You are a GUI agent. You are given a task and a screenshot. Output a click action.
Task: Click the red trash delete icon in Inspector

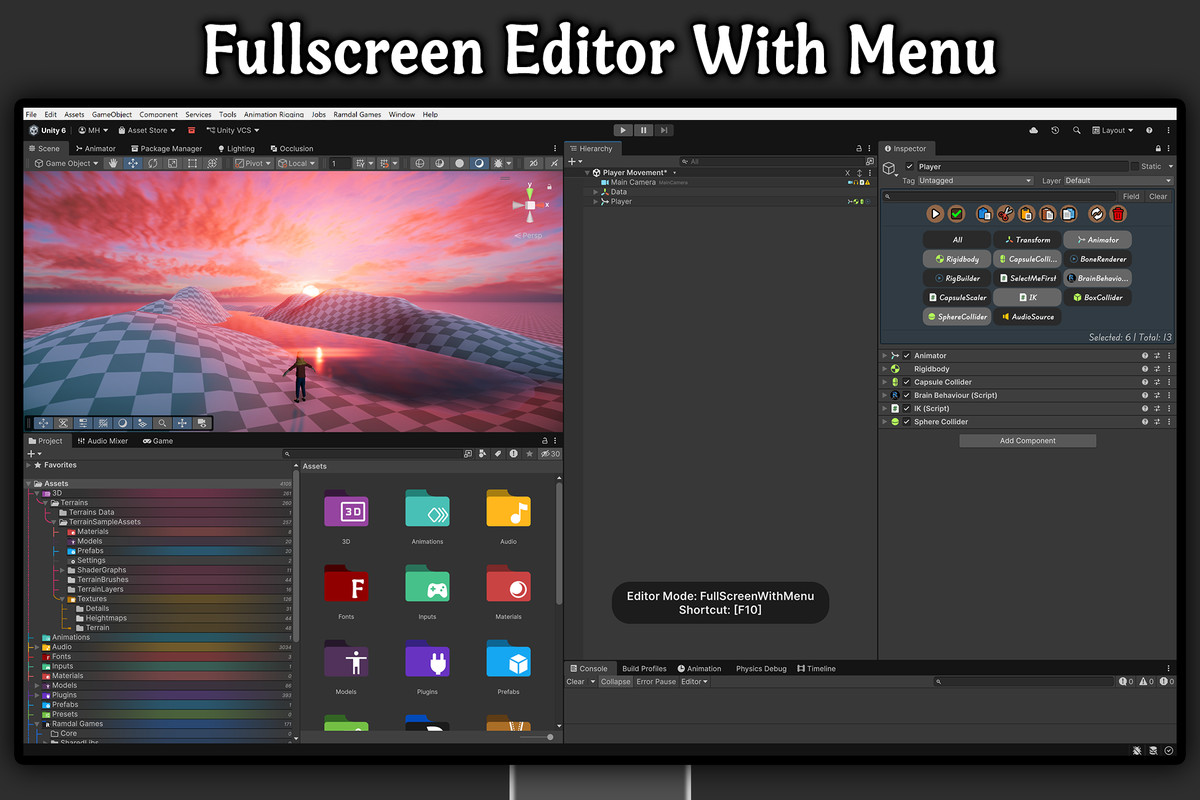(1118, 213)
